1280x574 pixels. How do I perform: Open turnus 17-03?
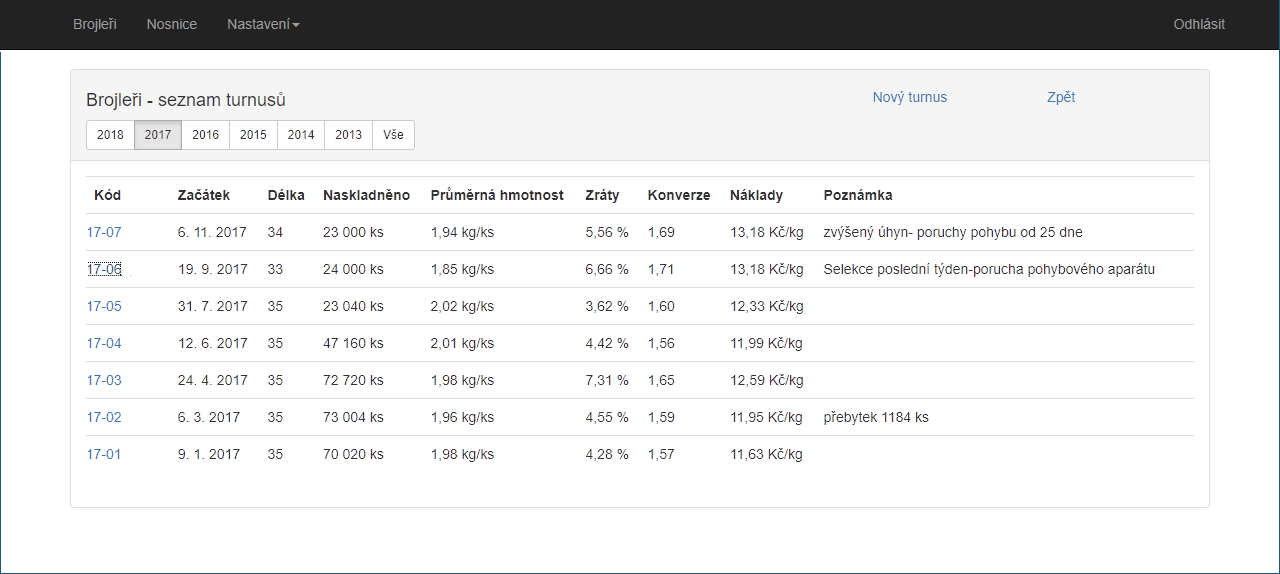pos(104,380)
